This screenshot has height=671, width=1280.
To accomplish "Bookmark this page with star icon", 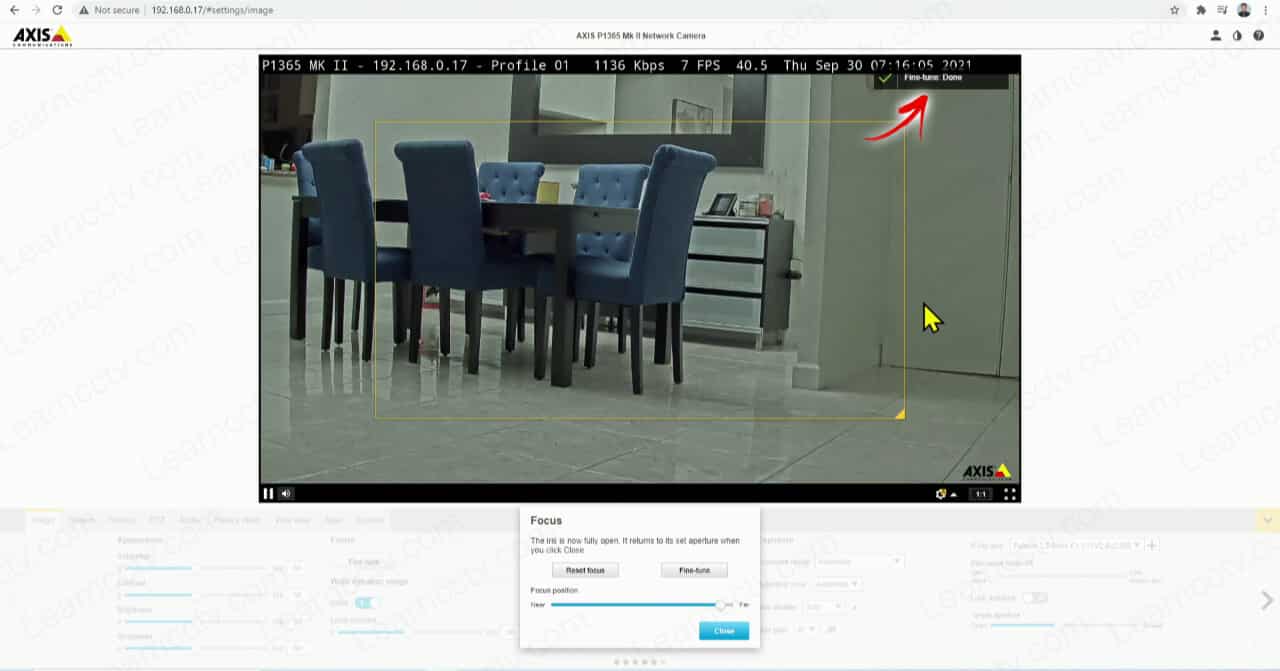I will pyautogui.click(x=1174, y=10).
